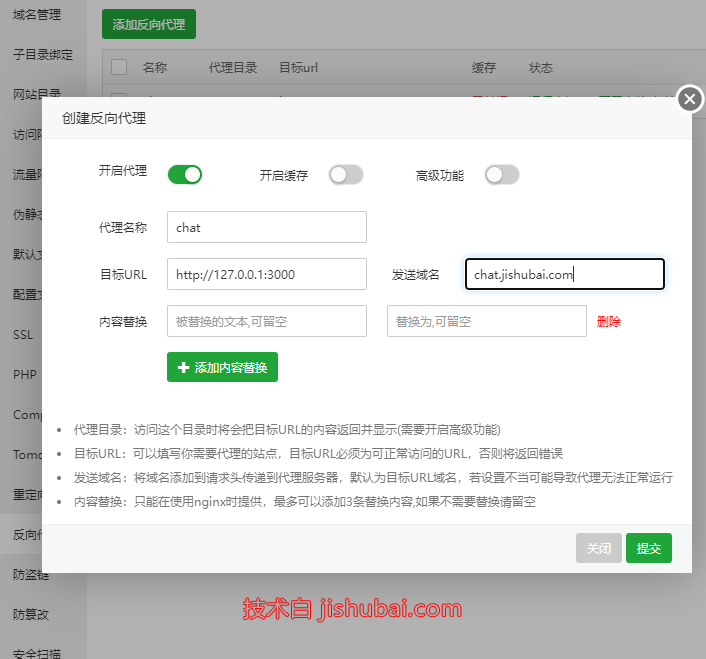
Task: Focus the 目标URL text box
Action: tap(266, 274)
